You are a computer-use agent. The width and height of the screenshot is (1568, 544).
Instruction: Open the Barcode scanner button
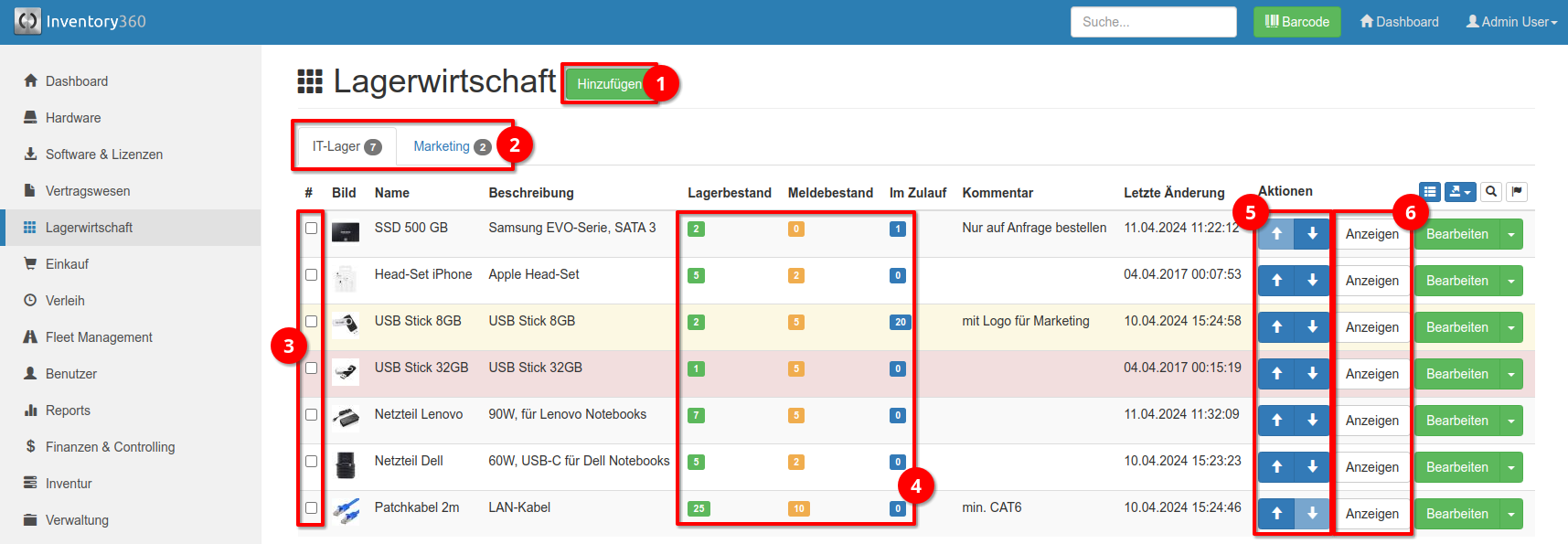tap(1296, 22)
